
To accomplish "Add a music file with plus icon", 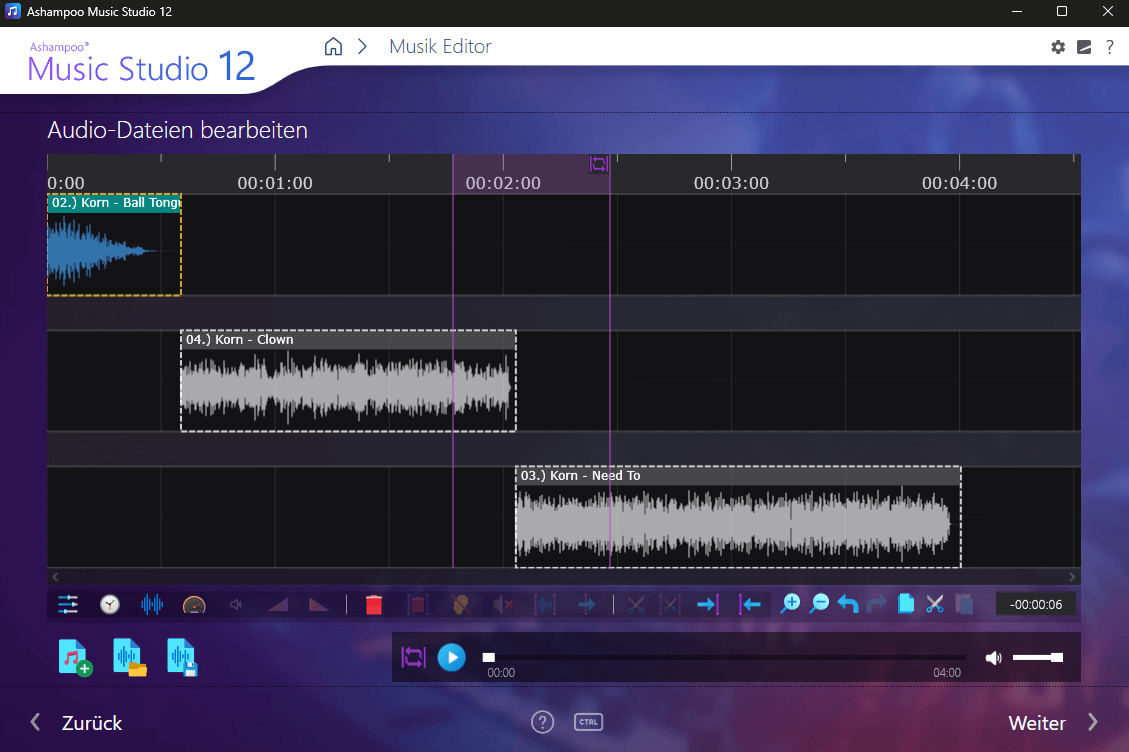I will click(75, 658).
